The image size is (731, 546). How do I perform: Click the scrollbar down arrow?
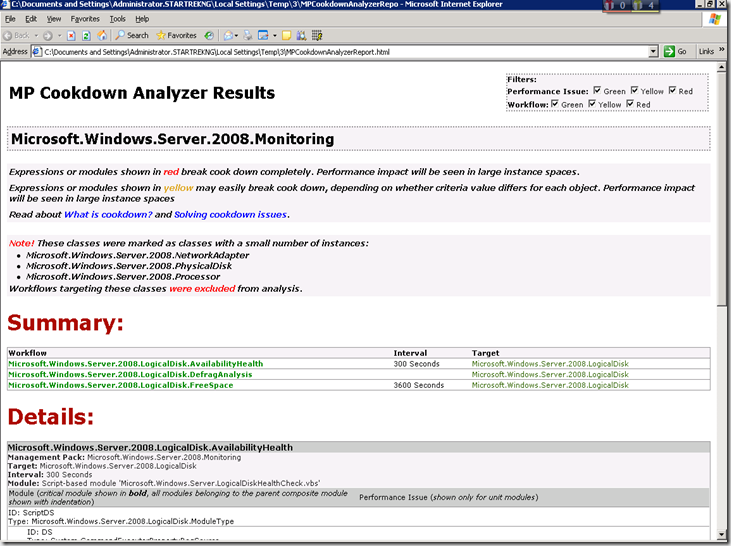(x=721, y=534)
